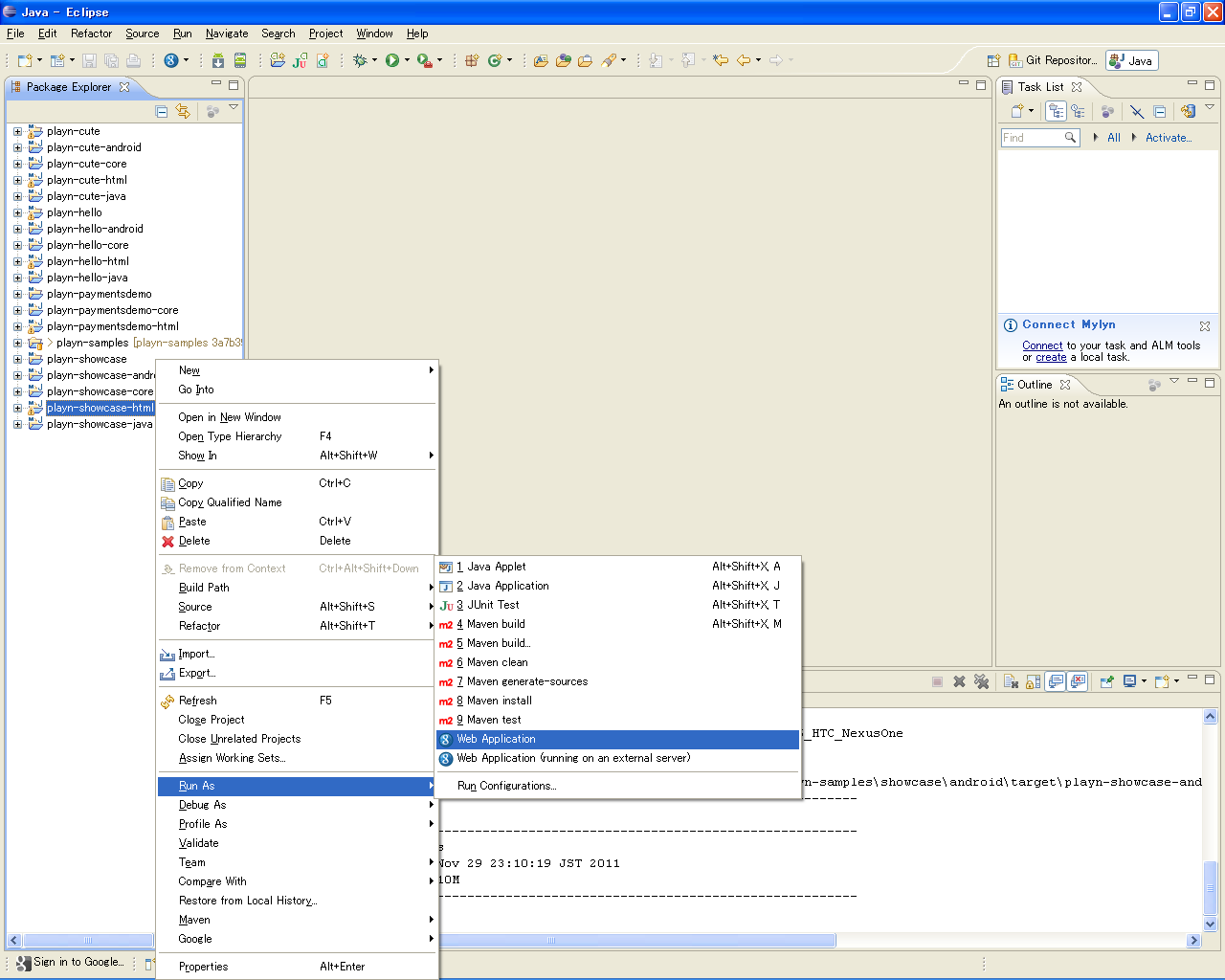
Task: Click the New Java Package icon
Action: pyautogui.click(x=472, y=60)
